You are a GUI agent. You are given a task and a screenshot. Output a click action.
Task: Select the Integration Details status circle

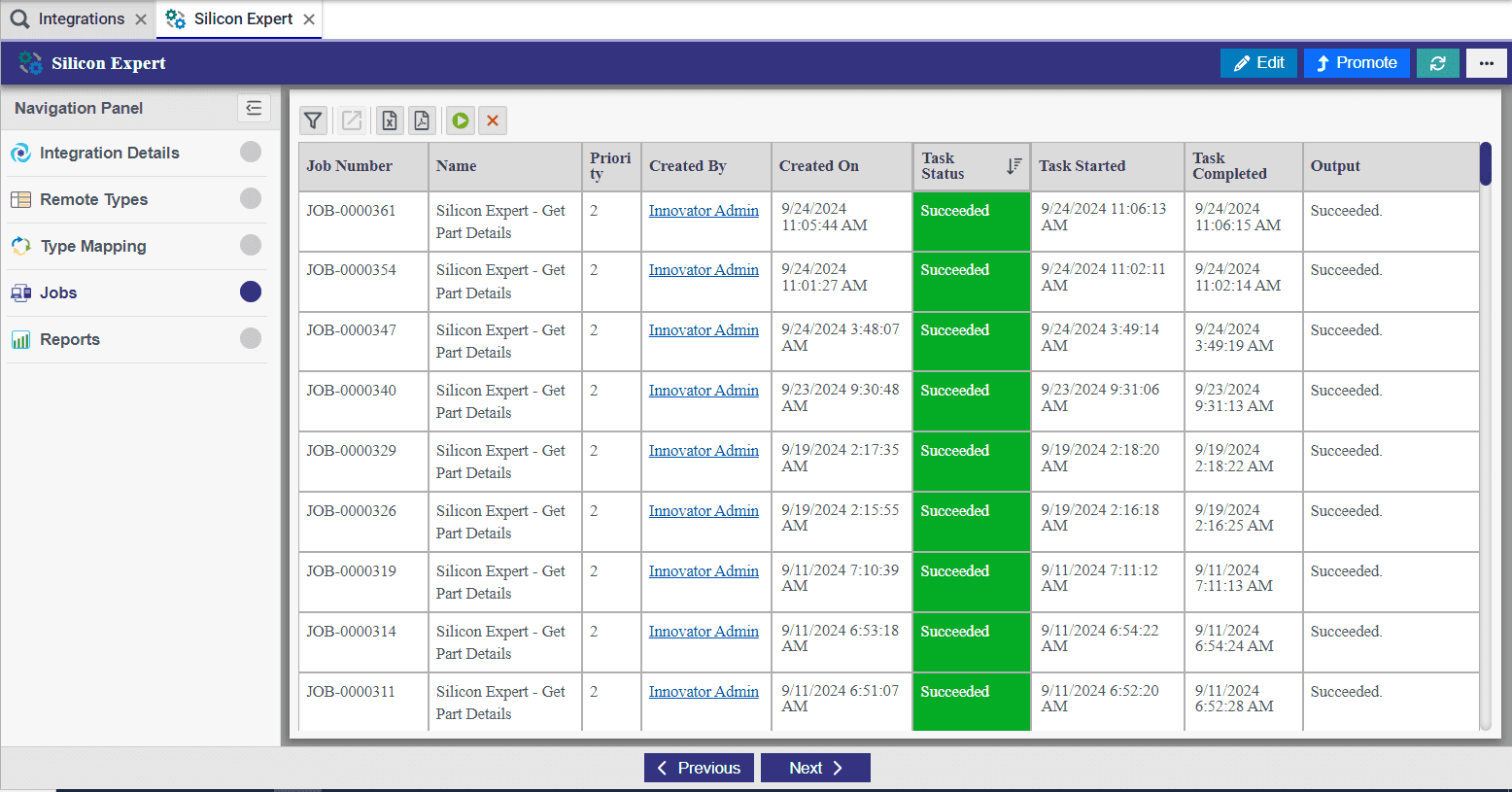[x=251, y=152]
